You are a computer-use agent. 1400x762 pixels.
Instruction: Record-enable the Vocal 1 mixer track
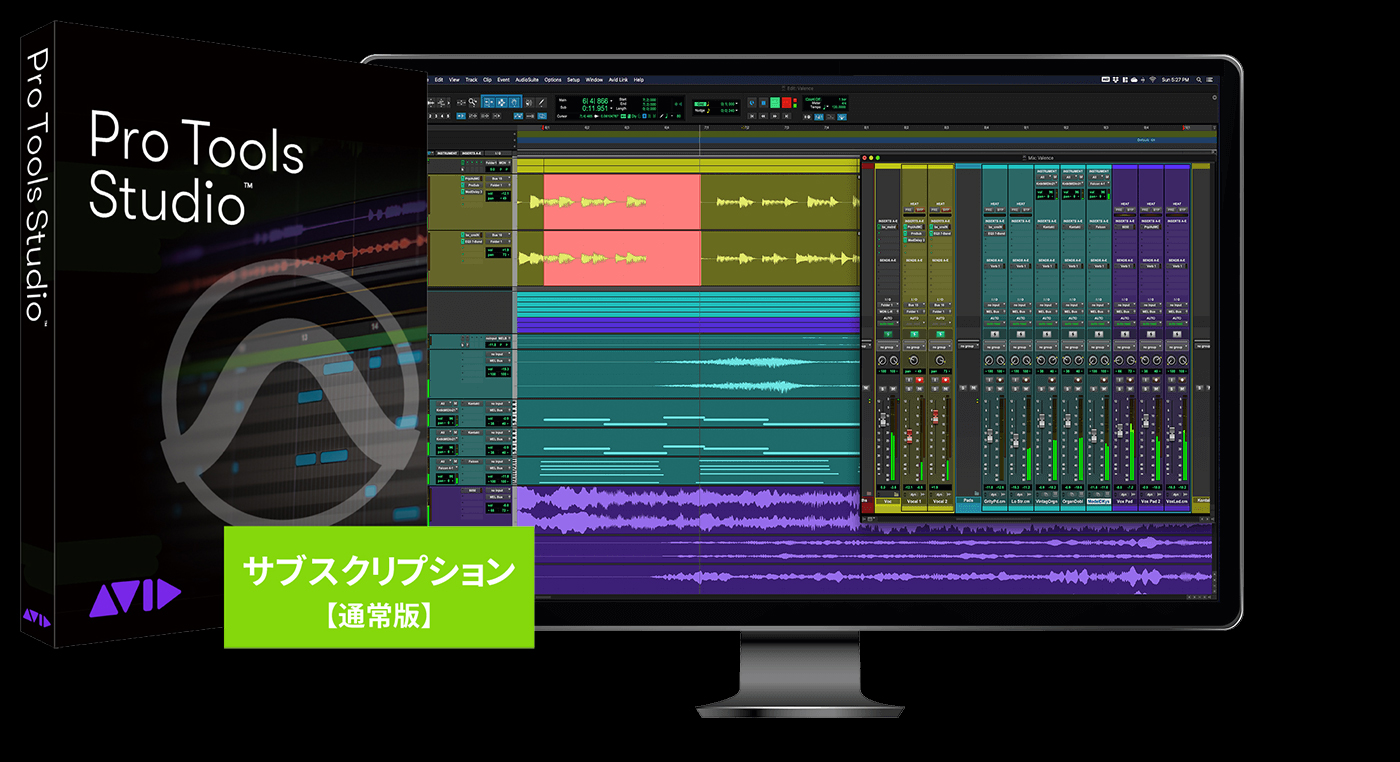pyautogui.click(x=920, y=380)
